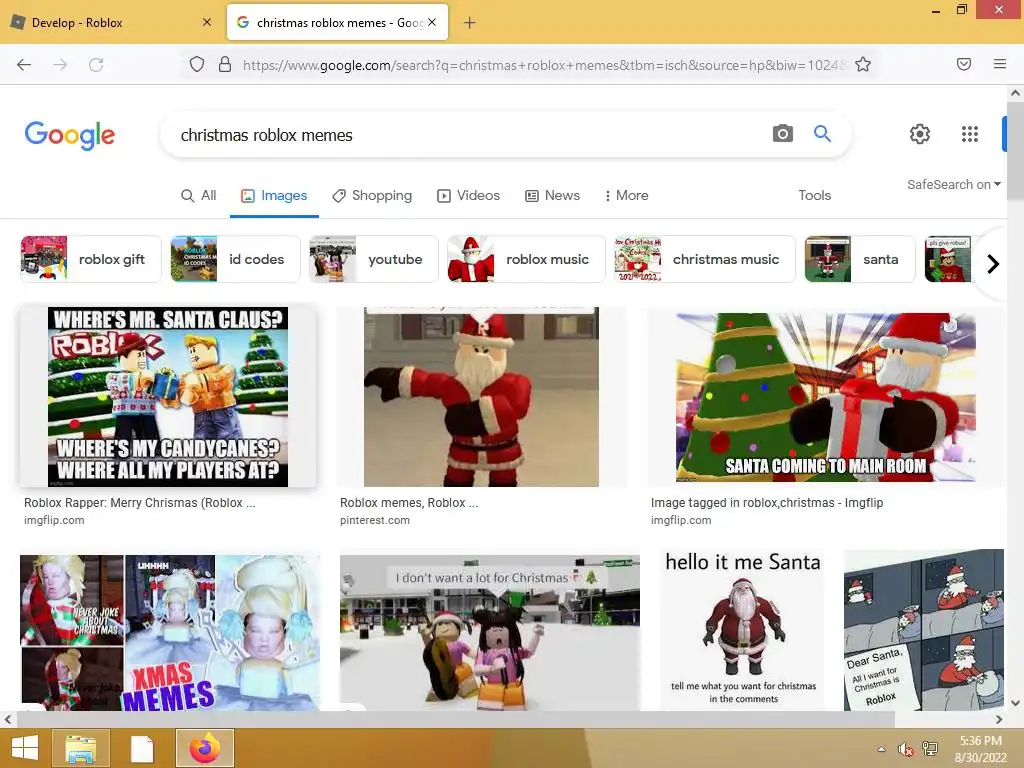This screenshot has height=768, width=1024.
Task: Select the roblox music suggestion chip
Action: tap(526, 259)
